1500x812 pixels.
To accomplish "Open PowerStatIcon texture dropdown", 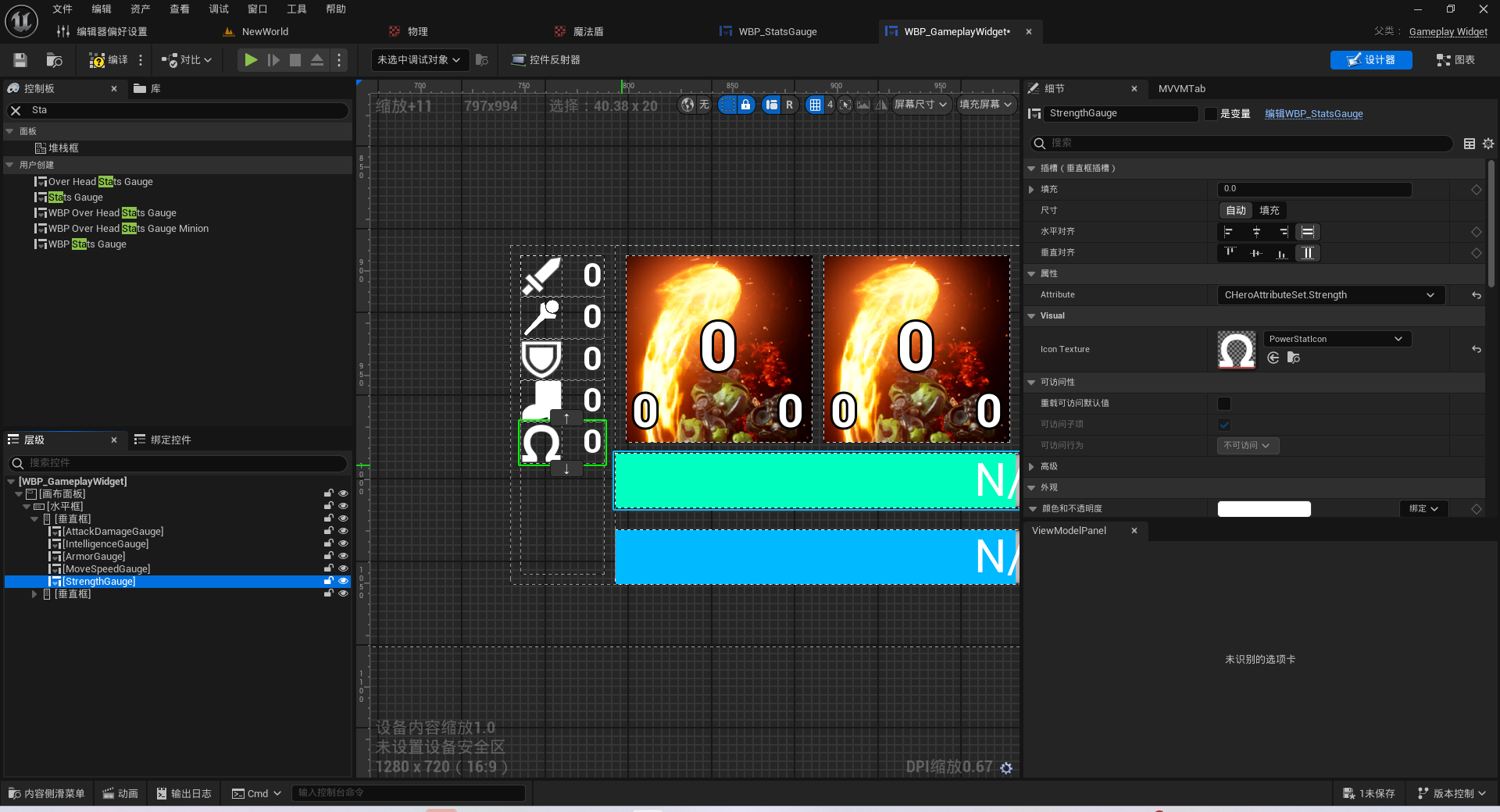I will [x=1337, y=339].
